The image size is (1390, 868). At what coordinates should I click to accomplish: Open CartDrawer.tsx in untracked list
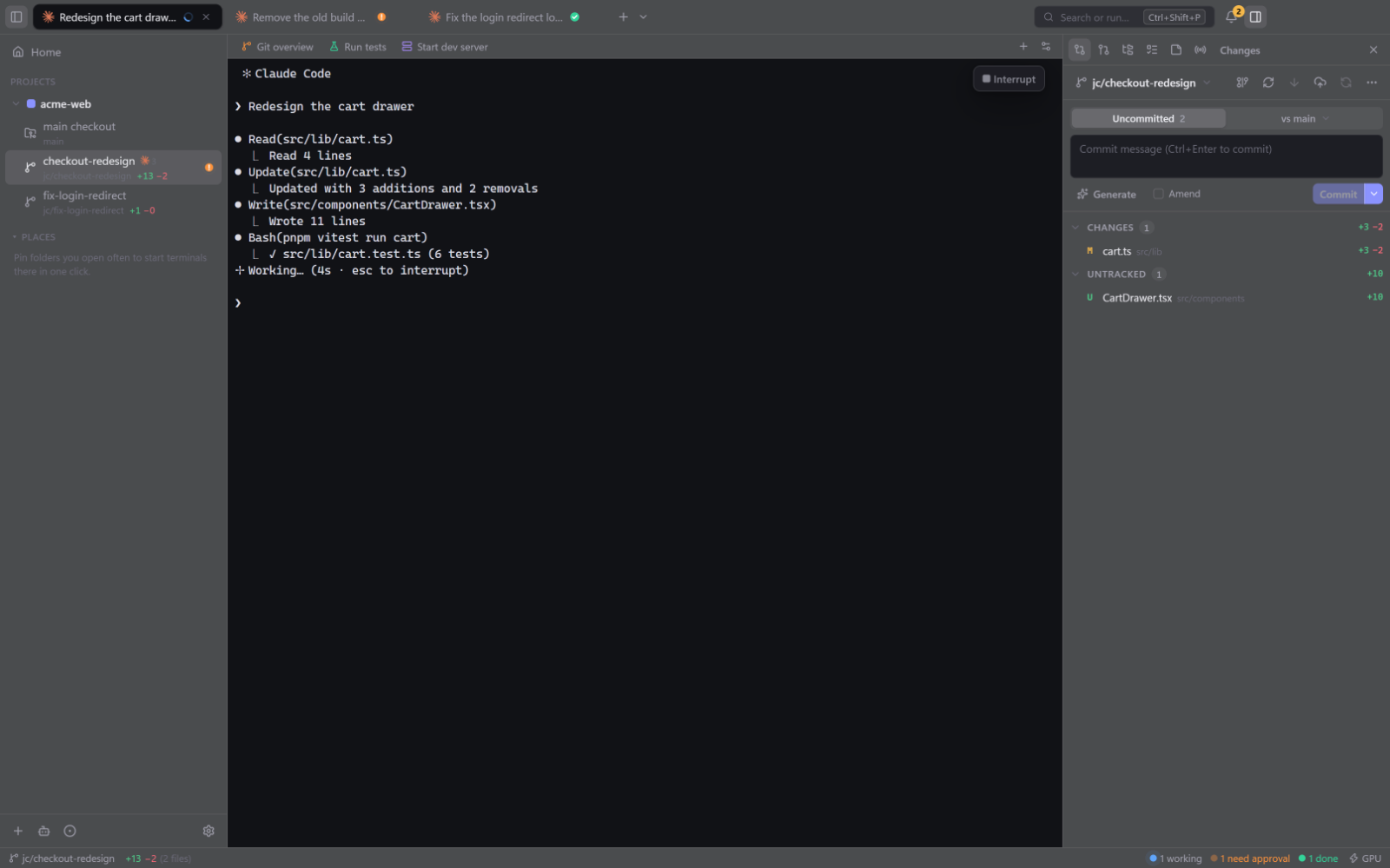tap(1226, 298)
